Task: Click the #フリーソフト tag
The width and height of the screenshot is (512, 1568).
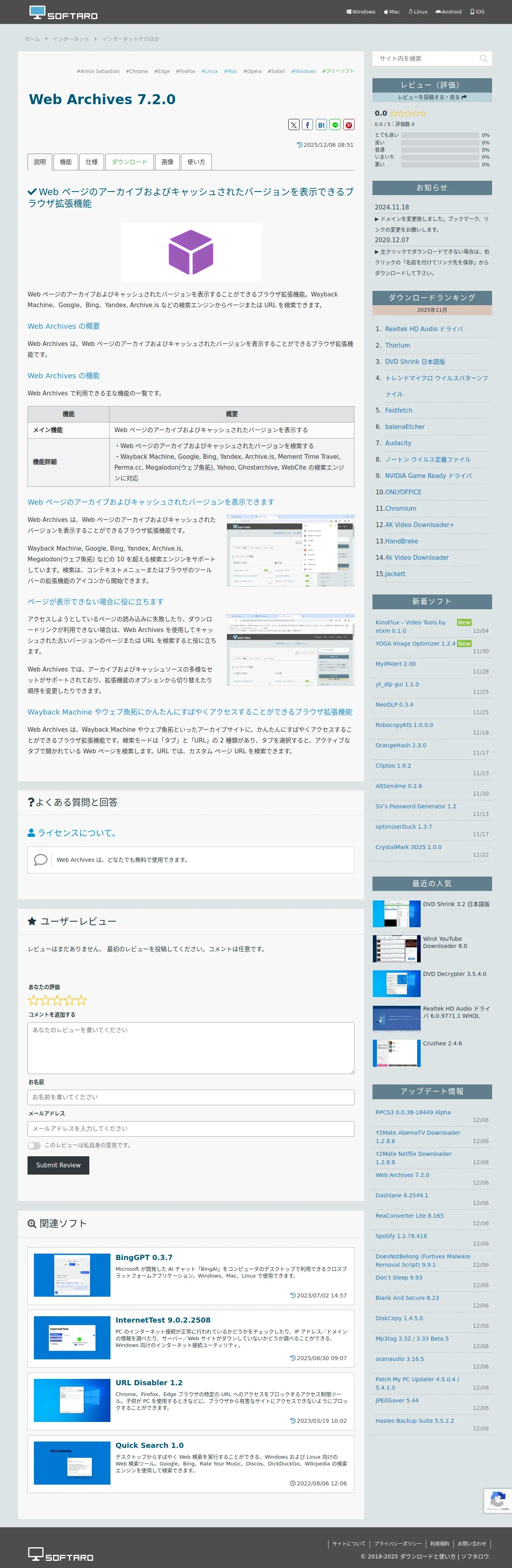Action: click(338, 71)
